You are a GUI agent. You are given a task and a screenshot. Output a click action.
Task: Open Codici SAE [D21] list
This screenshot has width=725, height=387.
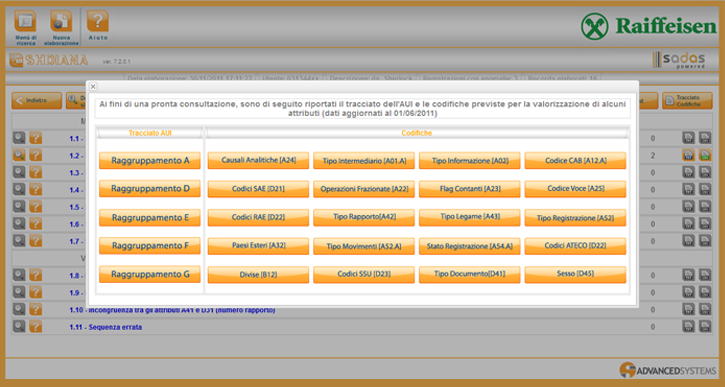(x=258, y=189)
